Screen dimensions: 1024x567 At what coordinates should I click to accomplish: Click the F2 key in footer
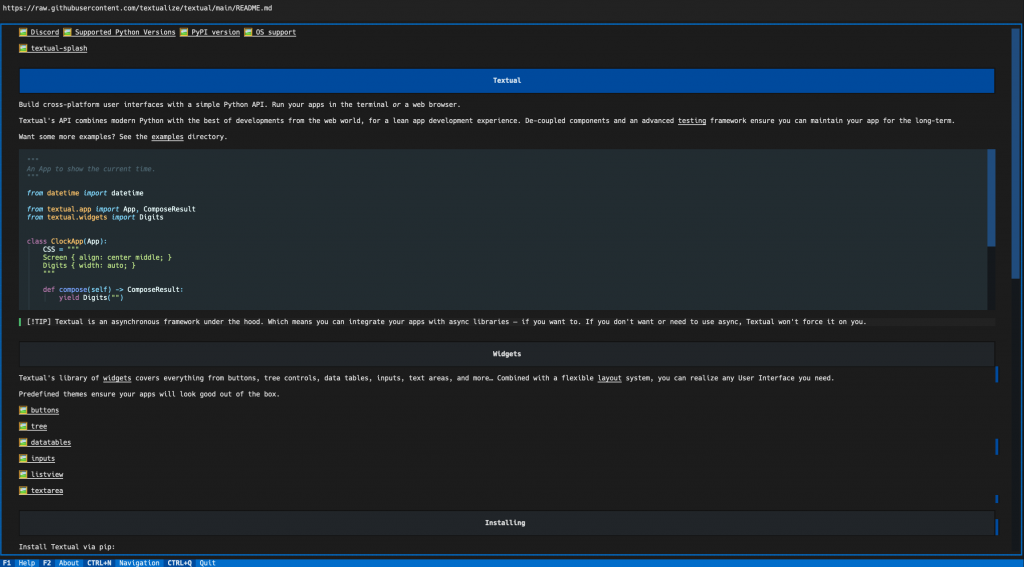[x=47, y=563]
